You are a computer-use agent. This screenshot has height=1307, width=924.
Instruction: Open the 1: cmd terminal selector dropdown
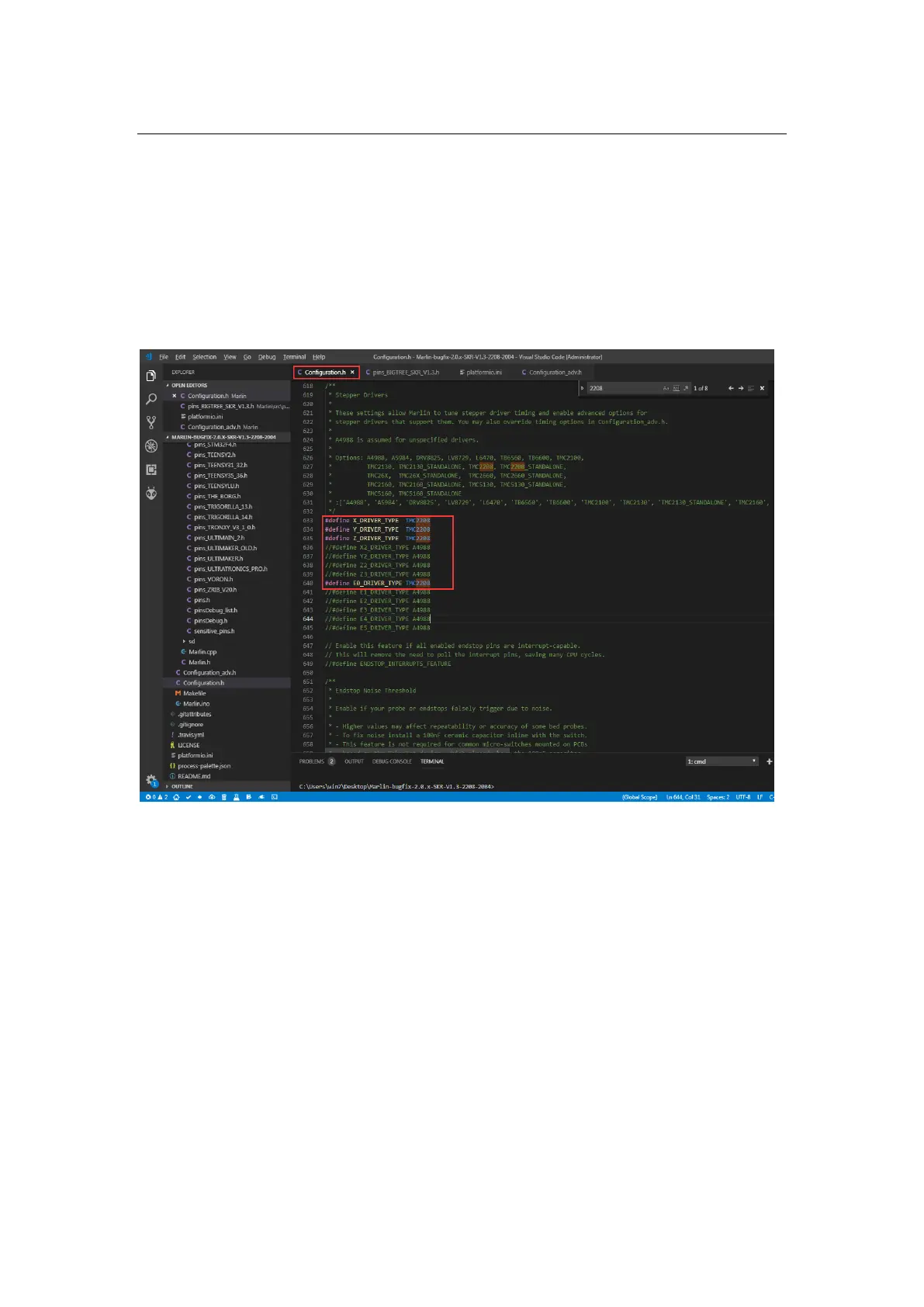click(x=722, y=761)
